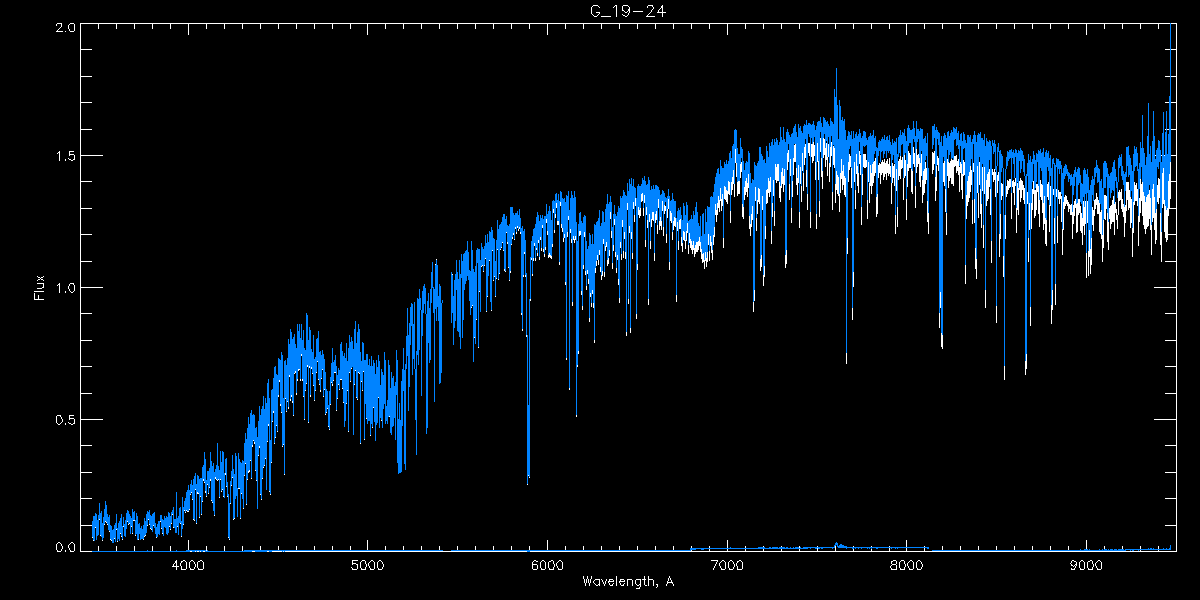The width and height of the screenshot is (1200, 600).
Task: Click the 1.5 tick label on y-axis
Action: click(65, 157)
